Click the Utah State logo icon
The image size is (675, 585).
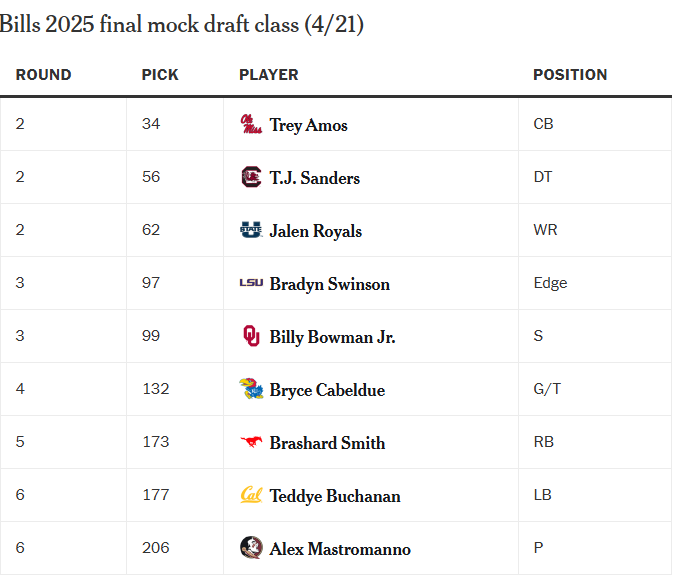[251, 230]
